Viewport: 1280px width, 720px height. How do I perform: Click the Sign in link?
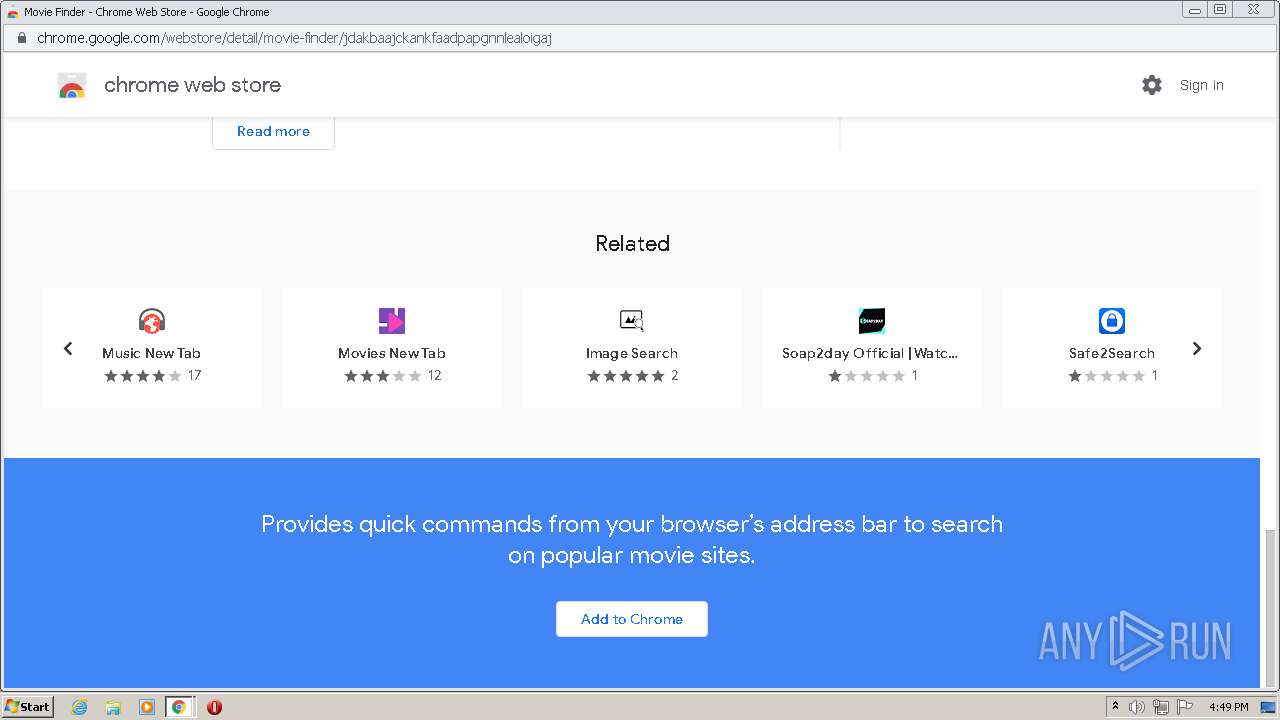pyautogui.click(x=1201, y=85)
